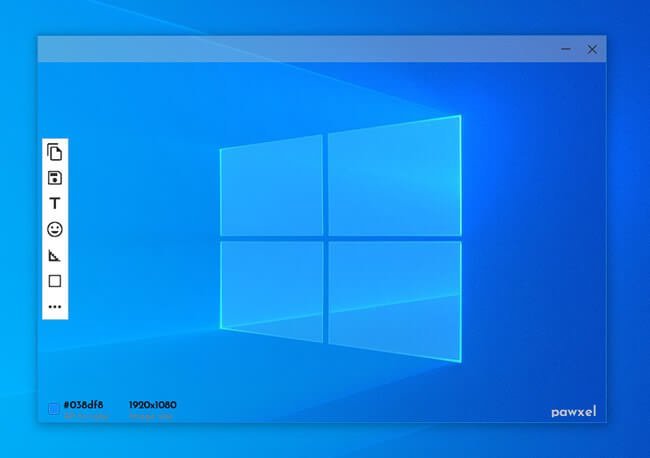This screenshot has height=458, width=650.
Task: Open the emoji smiley tool
Action: tap(55, 229)
